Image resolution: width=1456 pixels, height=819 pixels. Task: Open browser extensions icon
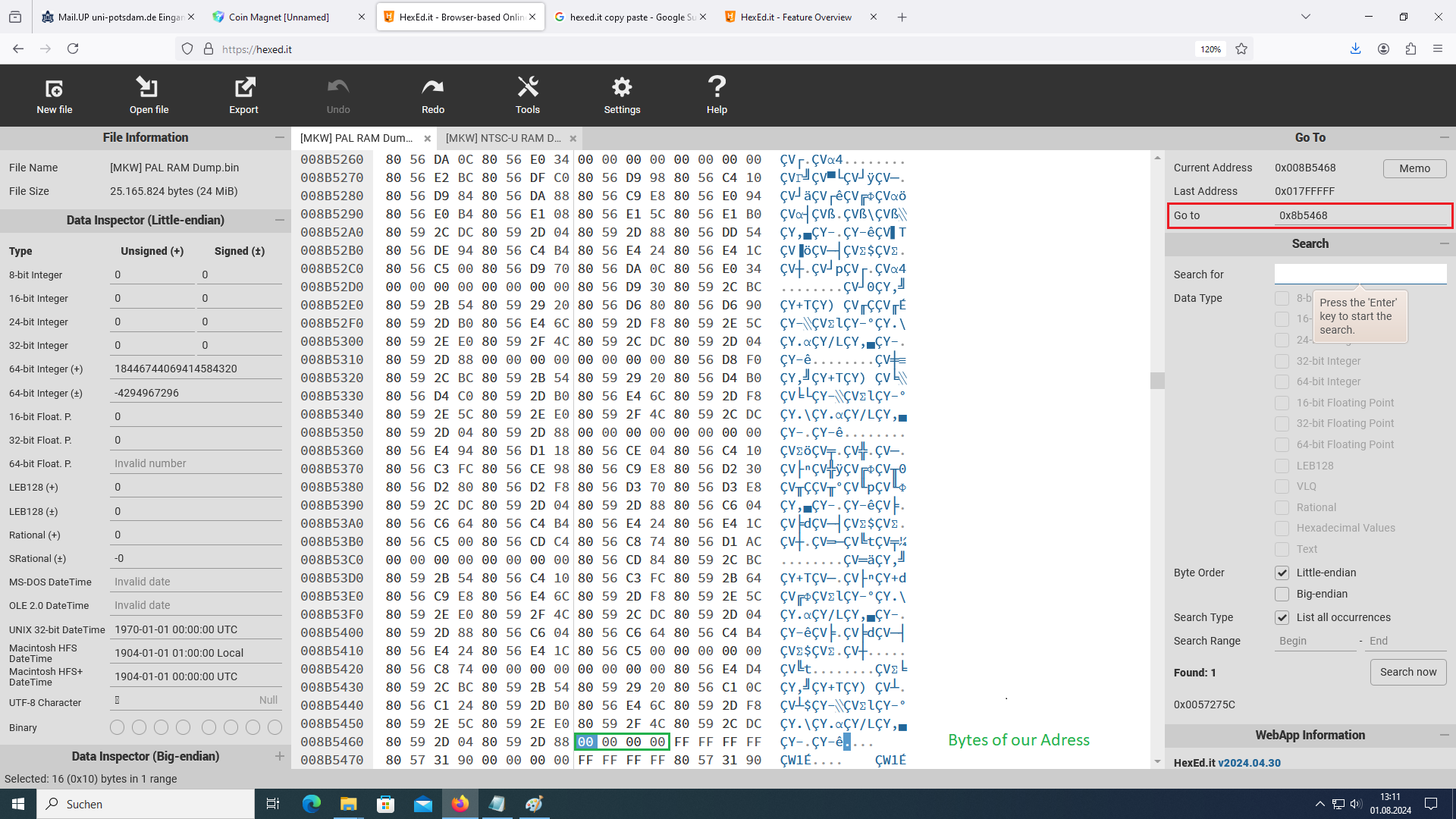click(1410, 49)
